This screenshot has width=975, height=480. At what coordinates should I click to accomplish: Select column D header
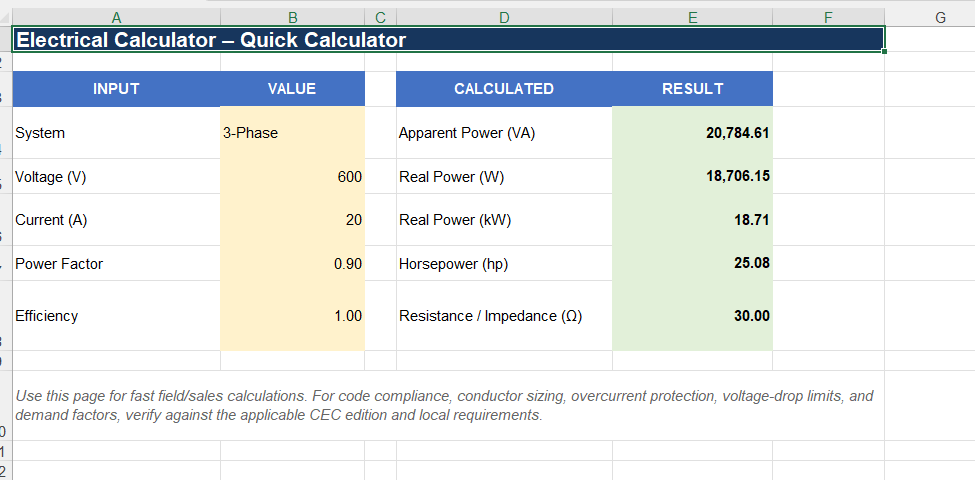[x=504, y=17]
